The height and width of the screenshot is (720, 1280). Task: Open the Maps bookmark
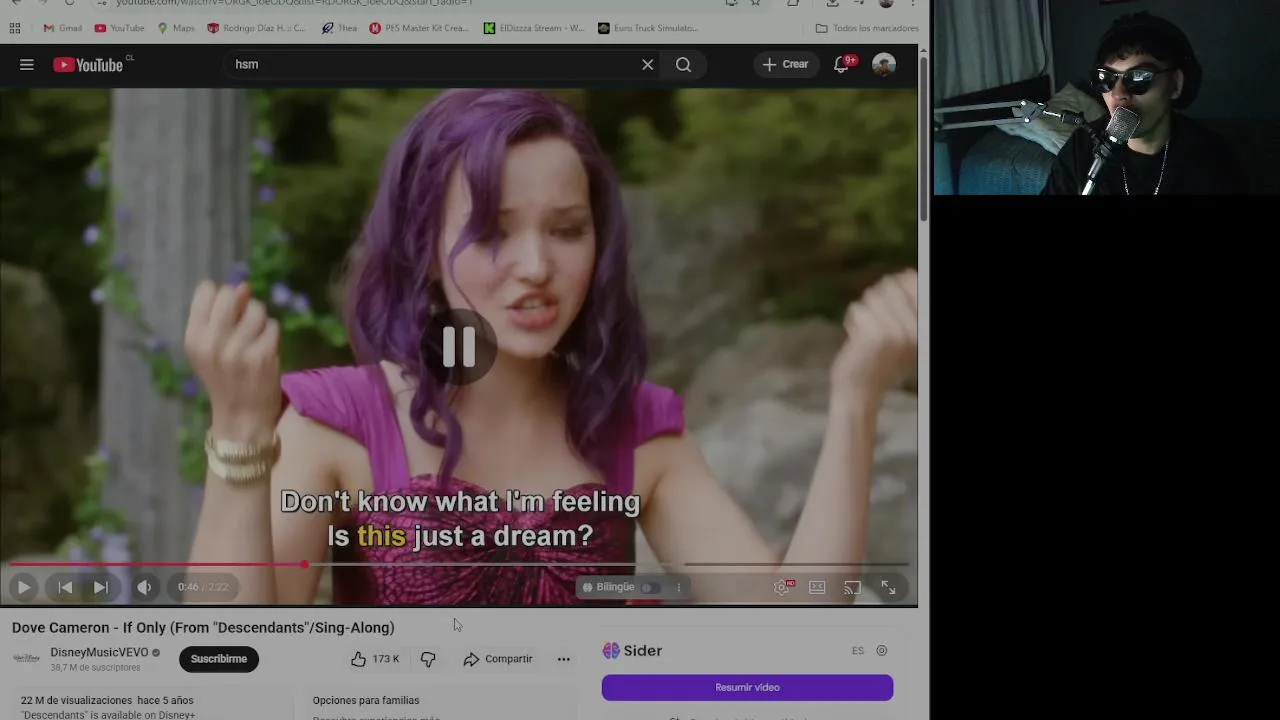pyautogui.click(x=176, y=28)
